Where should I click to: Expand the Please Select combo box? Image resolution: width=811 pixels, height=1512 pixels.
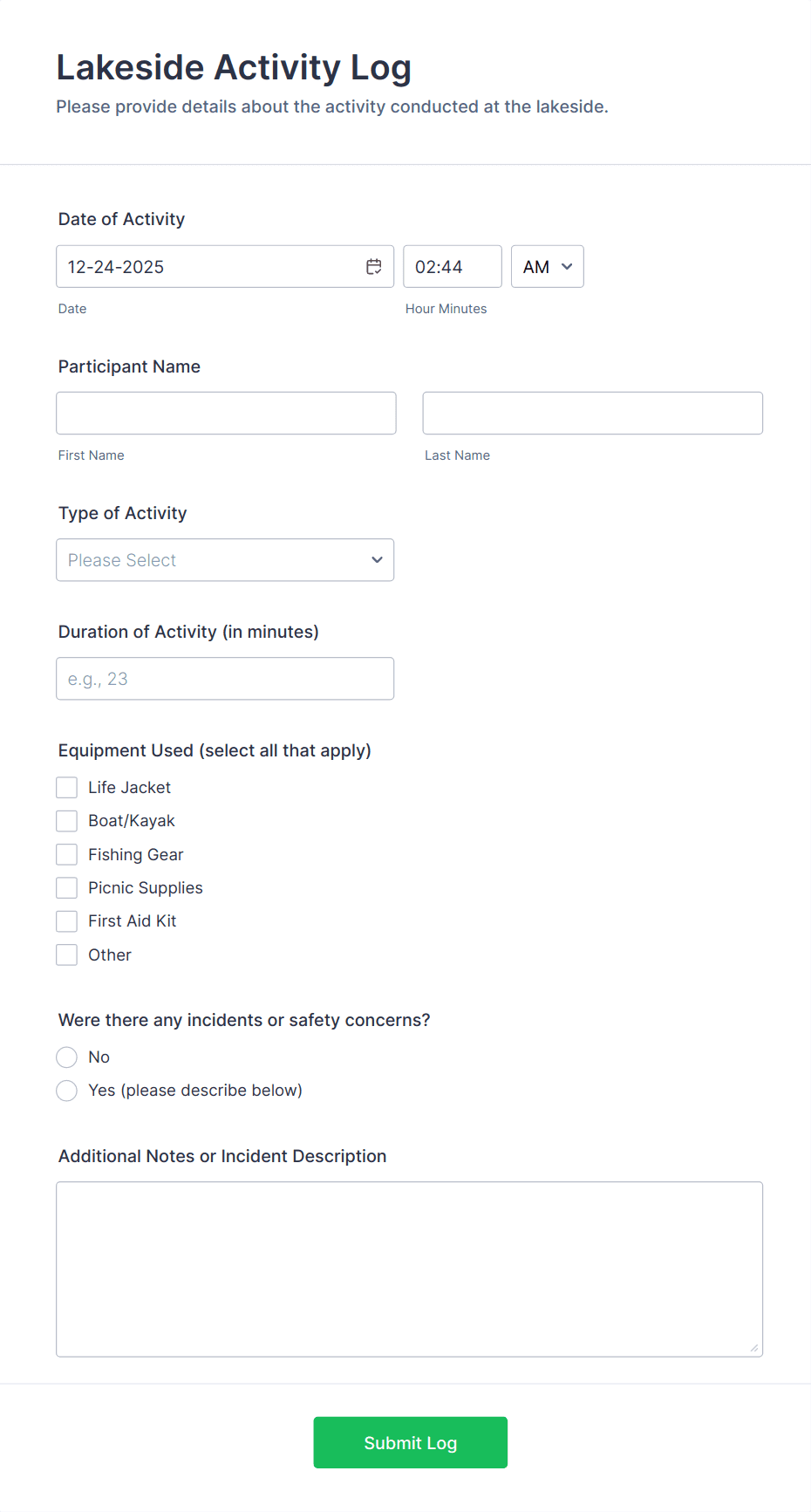coord(225,559)
